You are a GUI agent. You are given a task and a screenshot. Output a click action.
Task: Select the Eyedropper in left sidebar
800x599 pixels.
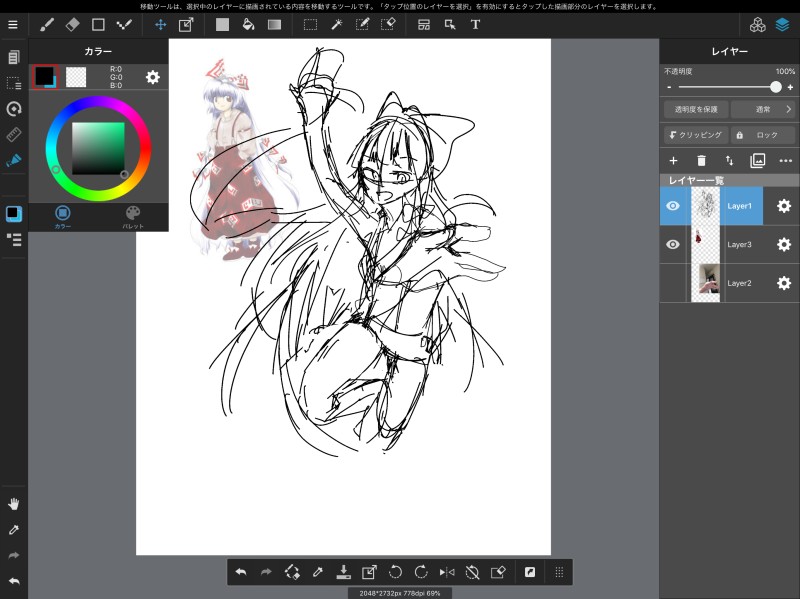tap(14, 530)
